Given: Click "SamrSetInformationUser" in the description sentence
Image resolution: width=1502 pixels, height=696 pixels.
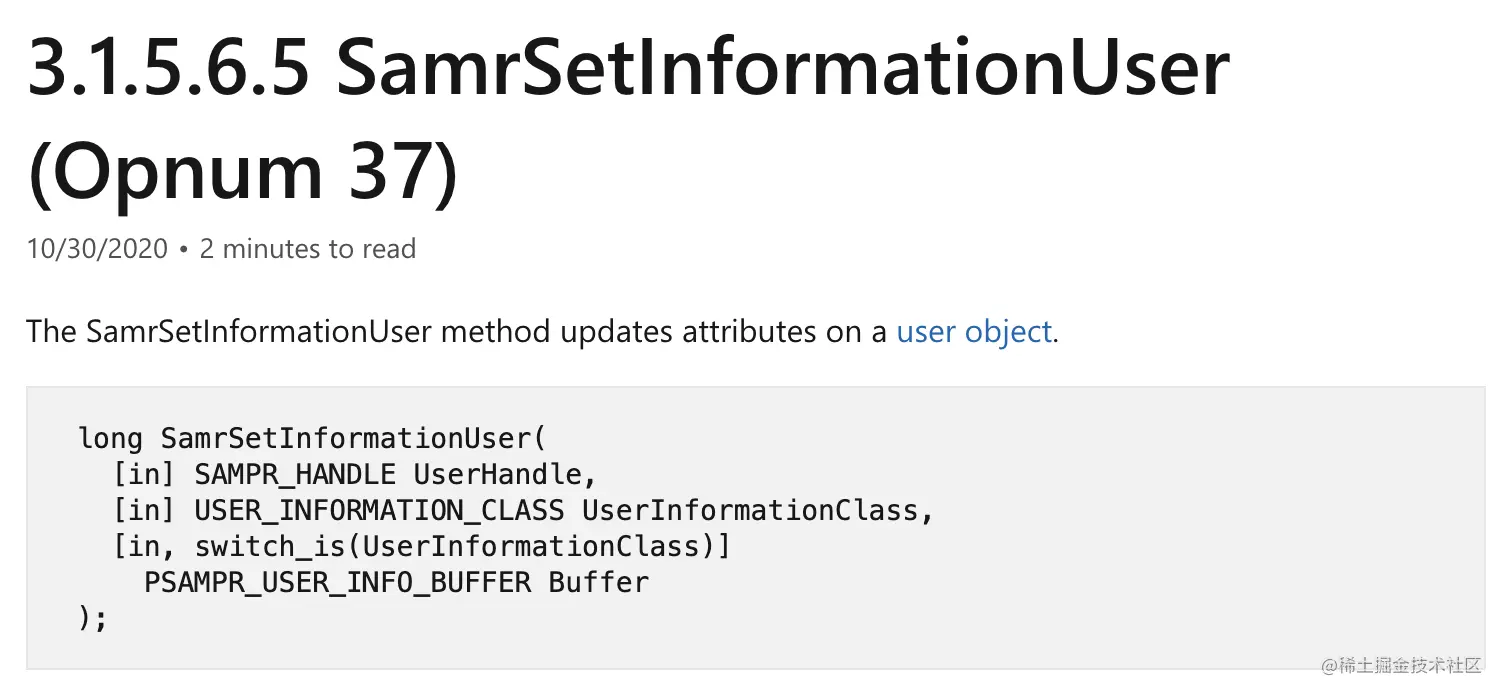Looking at the screenshot, I should (259, 331).
